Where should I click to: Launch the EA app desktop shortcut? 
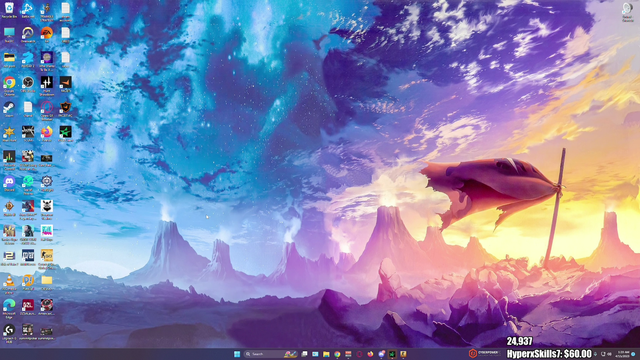47,35
